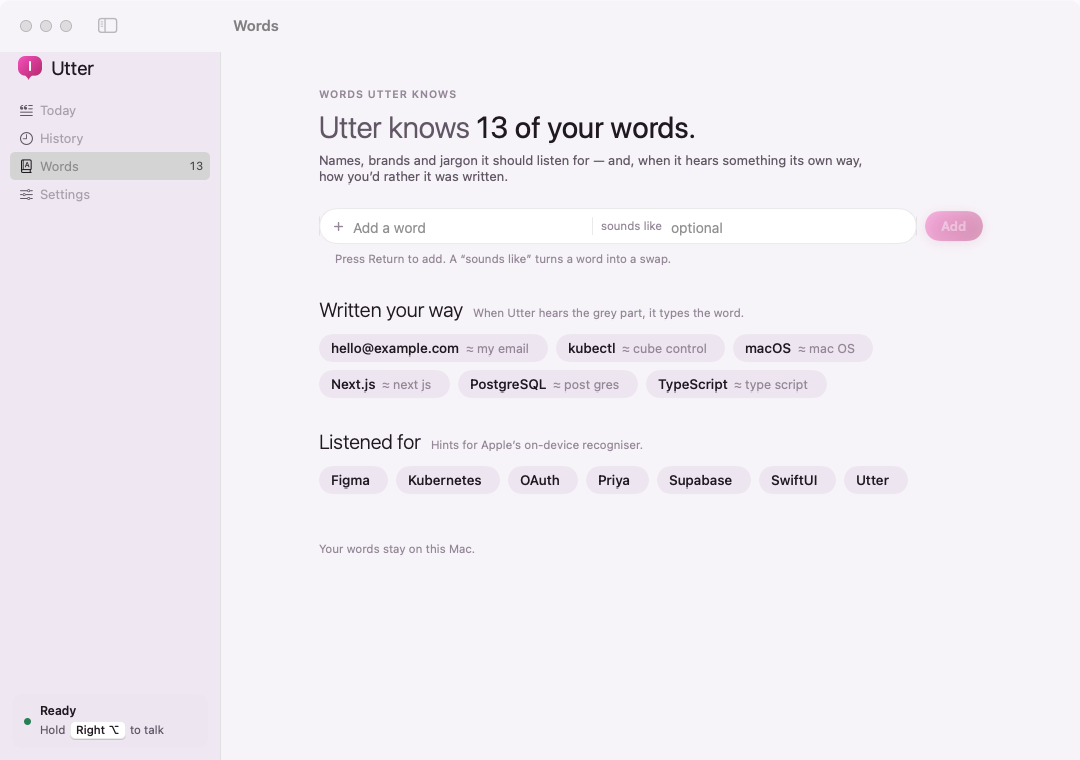Select the SwiftUI hint chip
Image resolution: width=1080 pixels, height=760 pixels.
coord(797,480)
